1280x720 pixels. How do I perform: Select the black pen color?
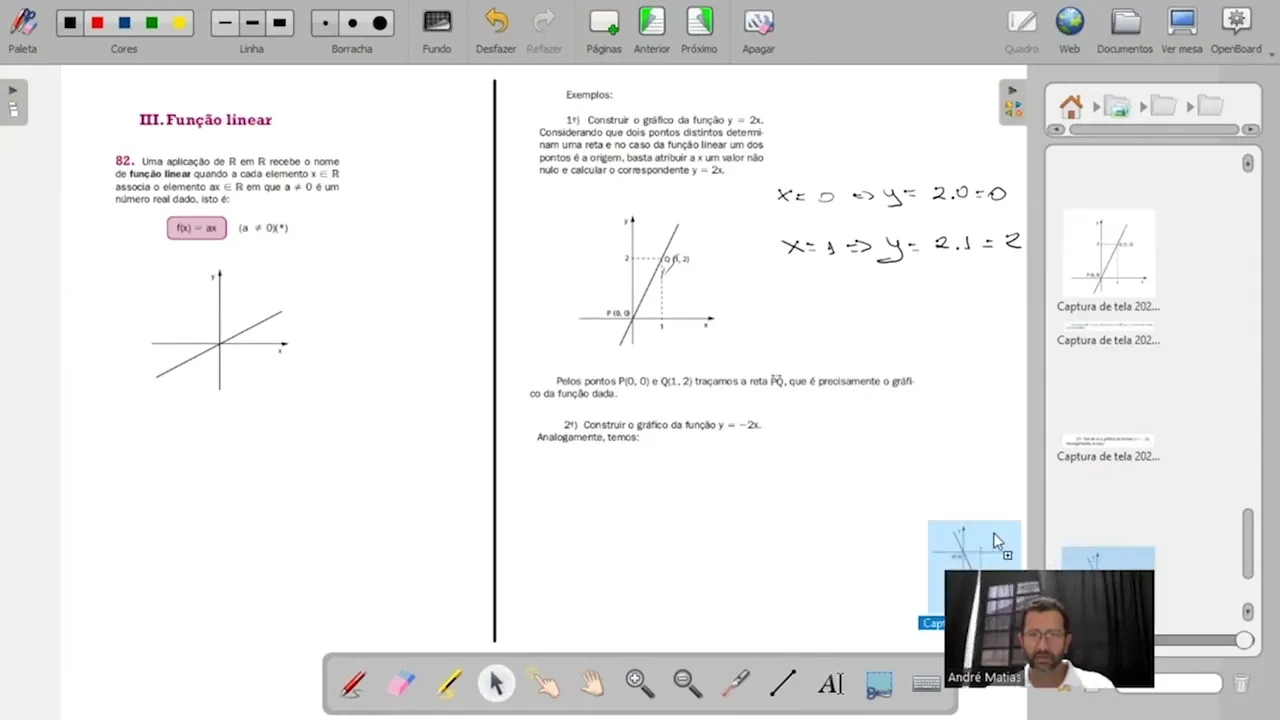click(x=70, y=23)
